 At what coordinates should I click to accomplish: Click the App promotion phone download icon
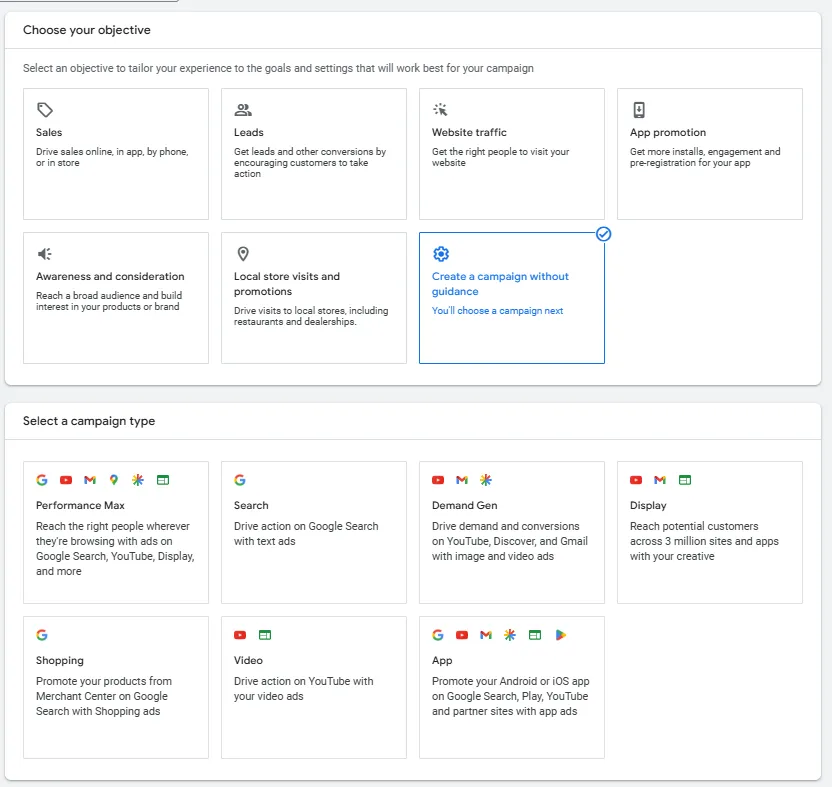(x=639, y=110)
